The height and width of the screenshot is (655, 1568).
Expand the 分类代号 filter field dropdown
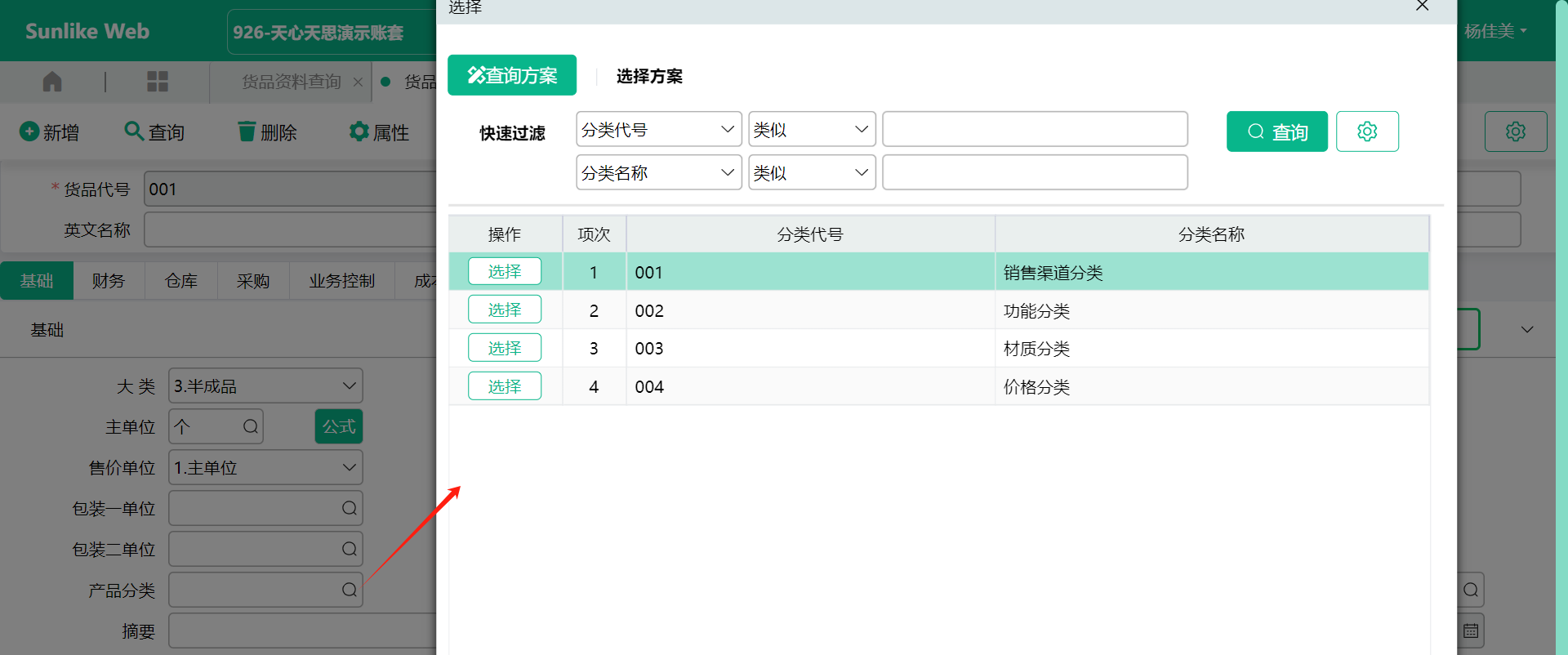coord(658,129)
